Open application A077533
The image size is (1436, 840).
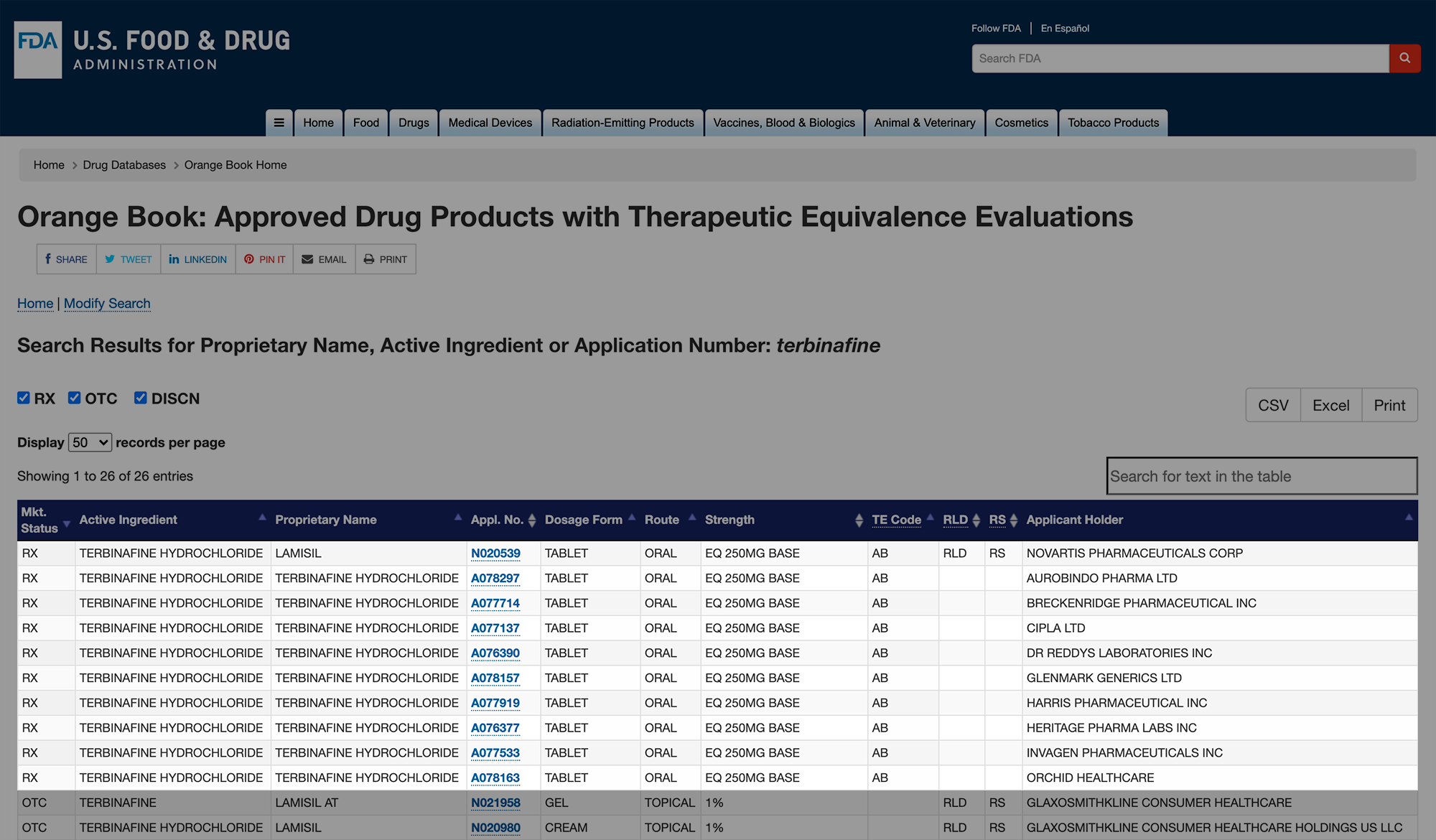[495, 753]
